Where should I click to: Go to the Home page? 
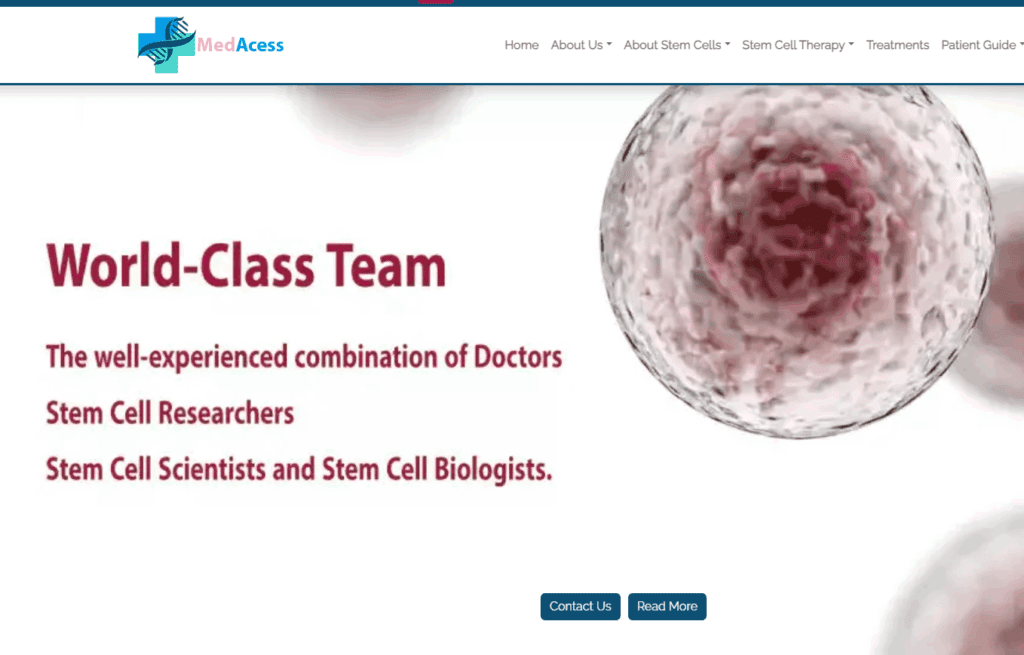pyautogui.click(x=521, y=45)
